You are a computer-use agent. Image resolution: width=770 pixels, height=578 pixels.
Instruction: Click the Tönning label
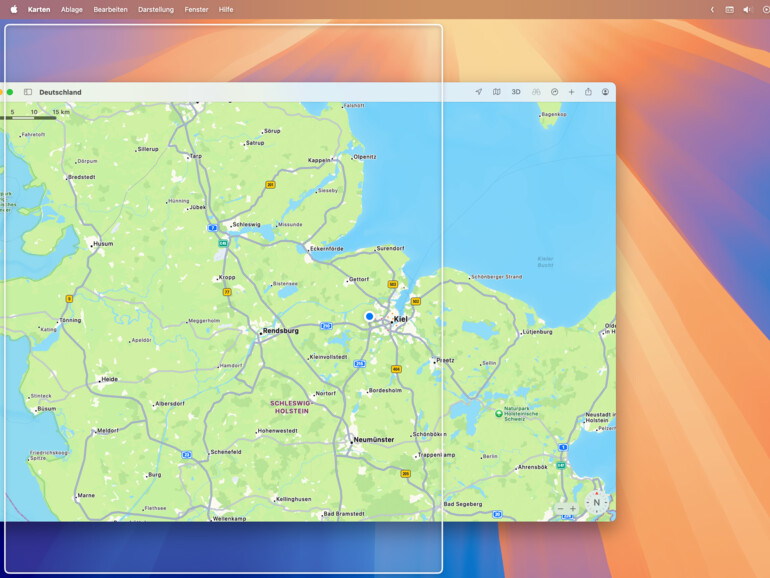[x=70, y=320]
